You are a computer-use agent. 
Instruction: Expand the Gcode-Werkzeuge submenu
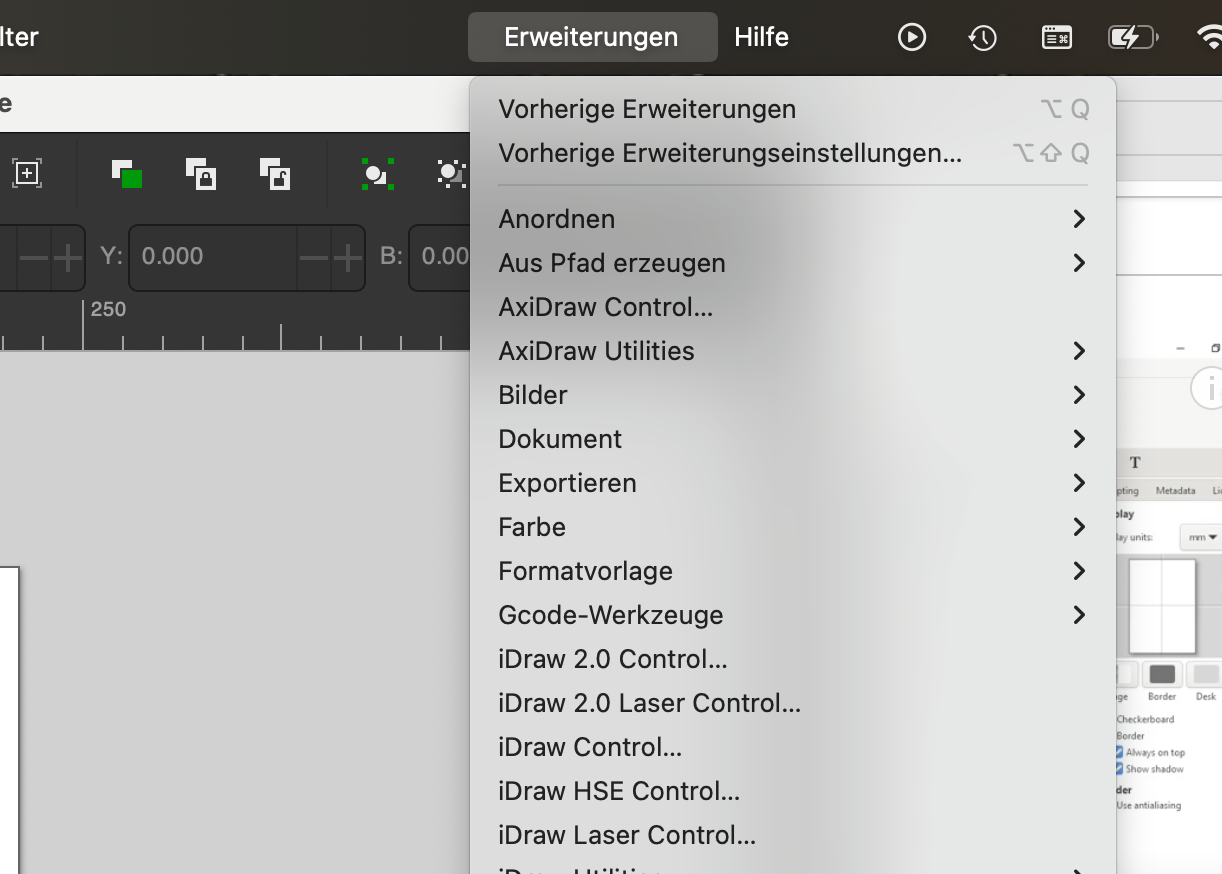coord(791,615)
